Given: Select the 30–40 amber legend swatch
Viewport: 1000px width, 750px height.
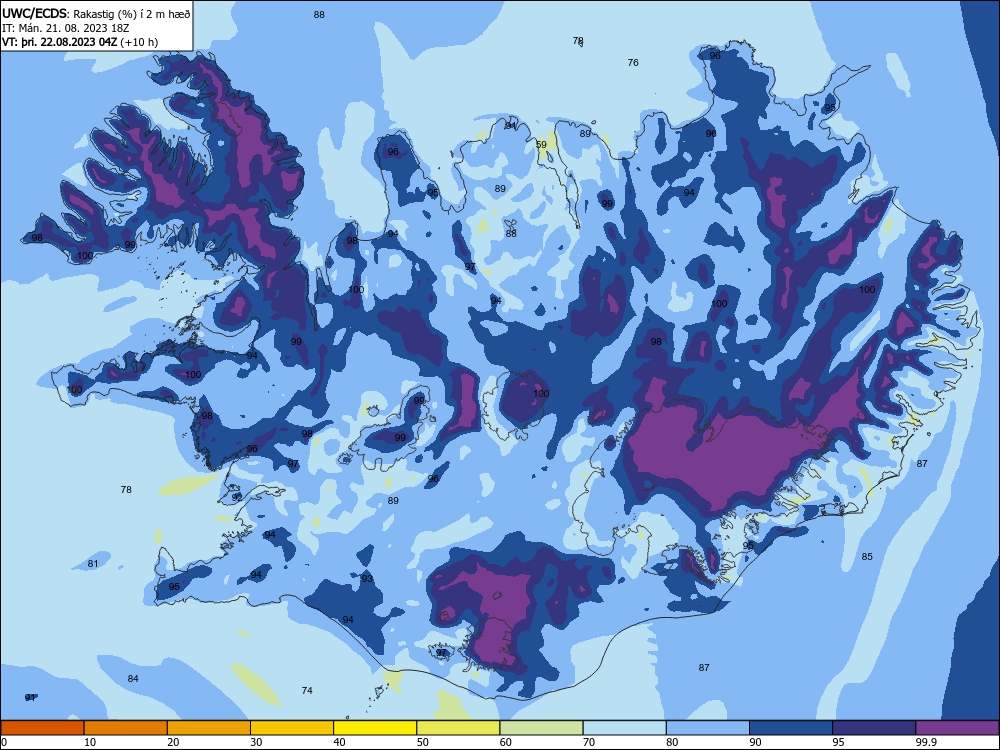Looking at the screenshot, I should point(292,728).
